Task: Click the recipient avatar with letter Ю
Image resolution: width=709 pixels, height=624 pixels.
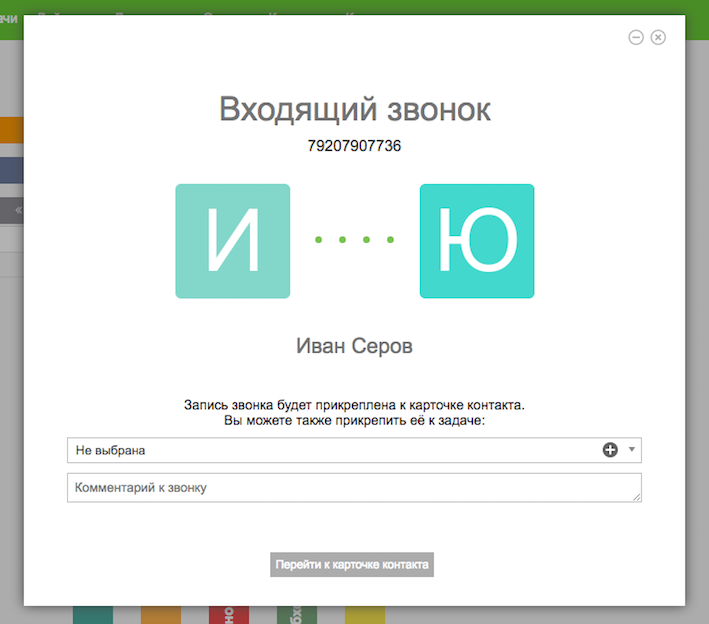Action: pos(477,241)
